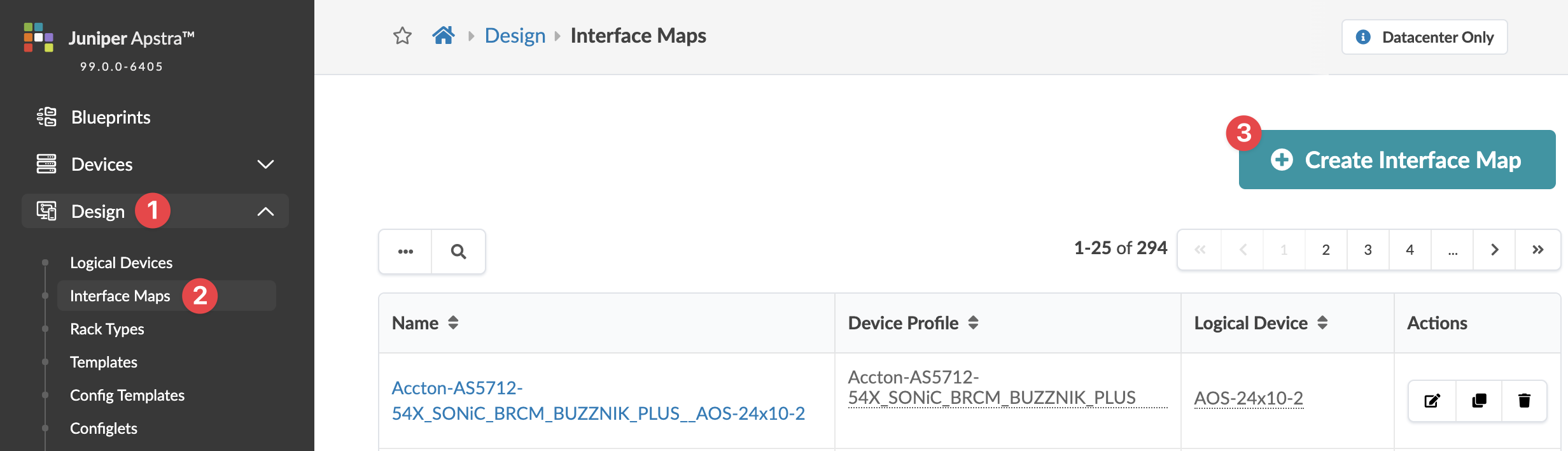
Task: Click the favorite star icon in breadcrumb
Action: point(402,36)
